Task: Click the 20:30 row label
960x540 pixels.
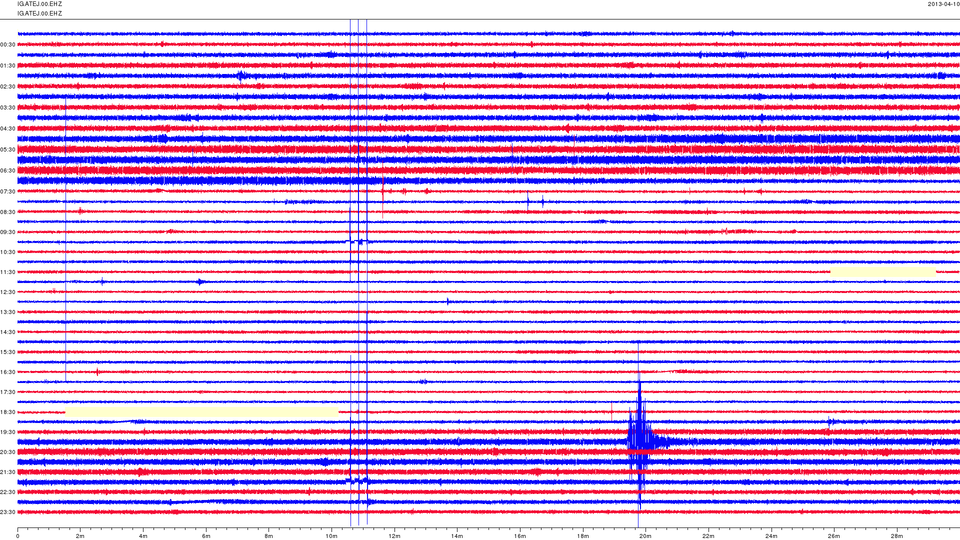Action: pos(8,452)
